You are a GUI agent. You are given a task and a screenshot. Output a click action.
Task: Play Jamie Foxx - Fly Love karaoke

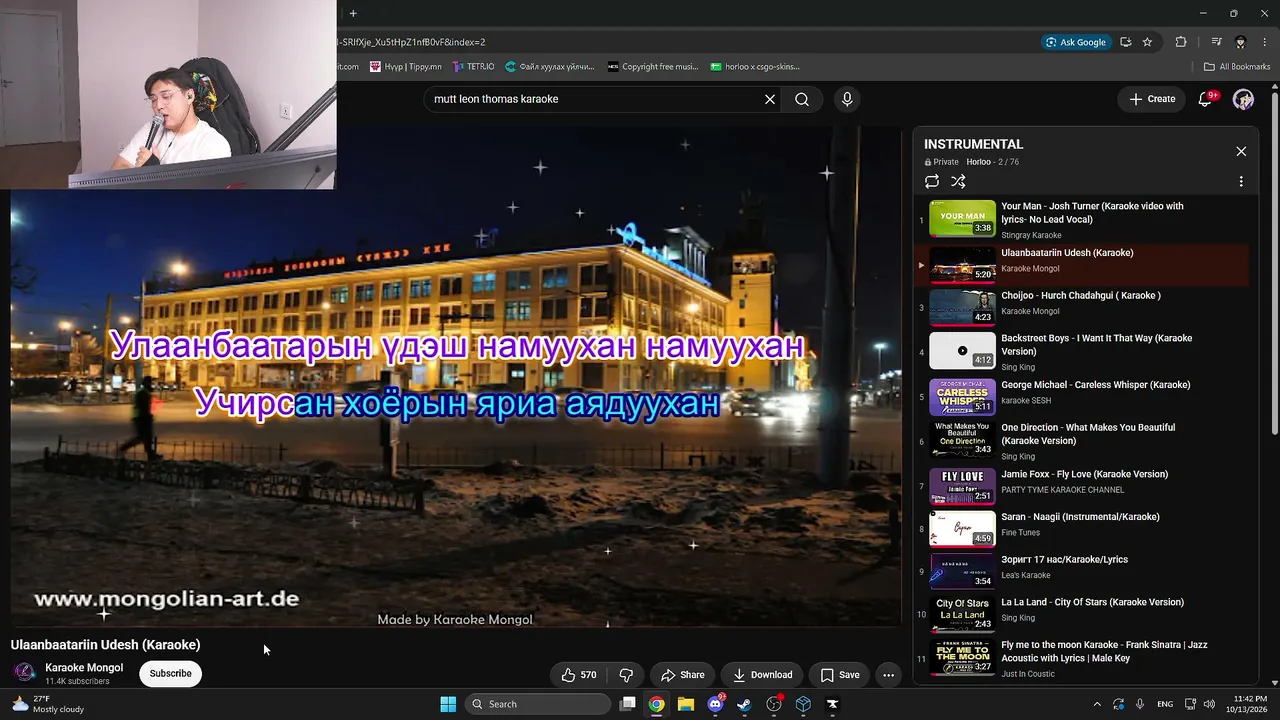coord(1082,486)
